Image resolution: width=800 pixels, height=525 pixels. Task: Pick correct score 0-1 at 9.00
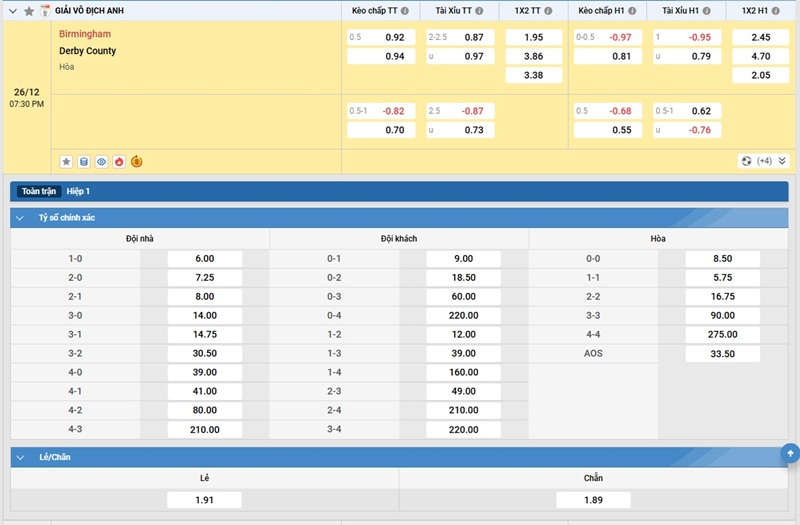coord(463,259)
